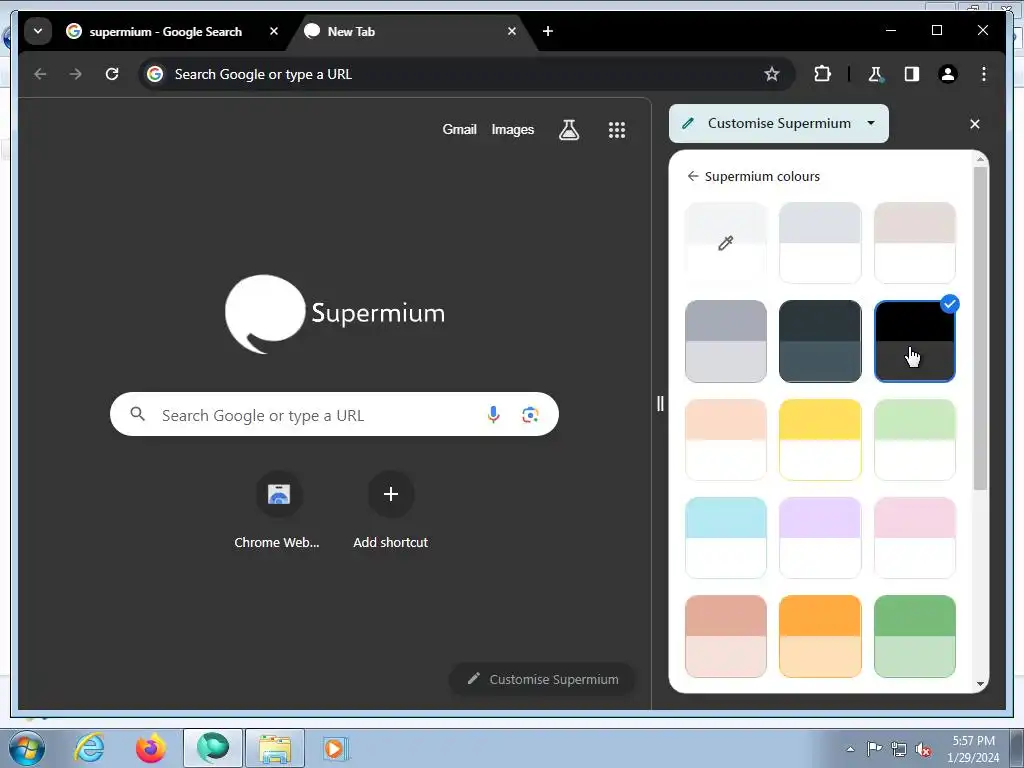Launch Firefox from the taskbar
Screen dimensions: 1024x768
point(151,748)
